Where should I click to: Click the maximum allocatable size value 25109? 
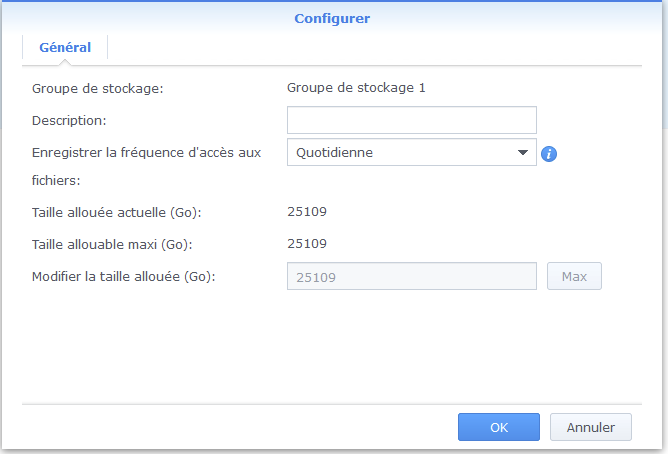point(307,243)
